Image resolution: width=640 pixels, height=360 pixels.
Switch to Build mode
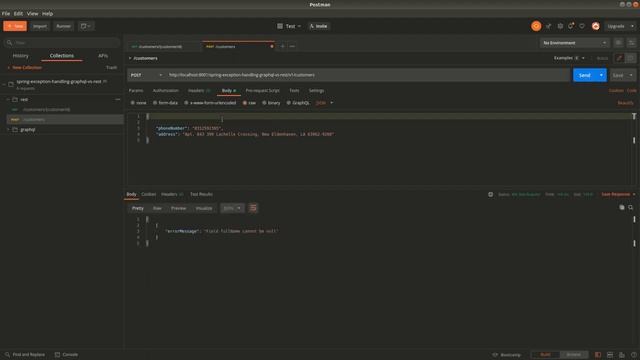point(545,355)
